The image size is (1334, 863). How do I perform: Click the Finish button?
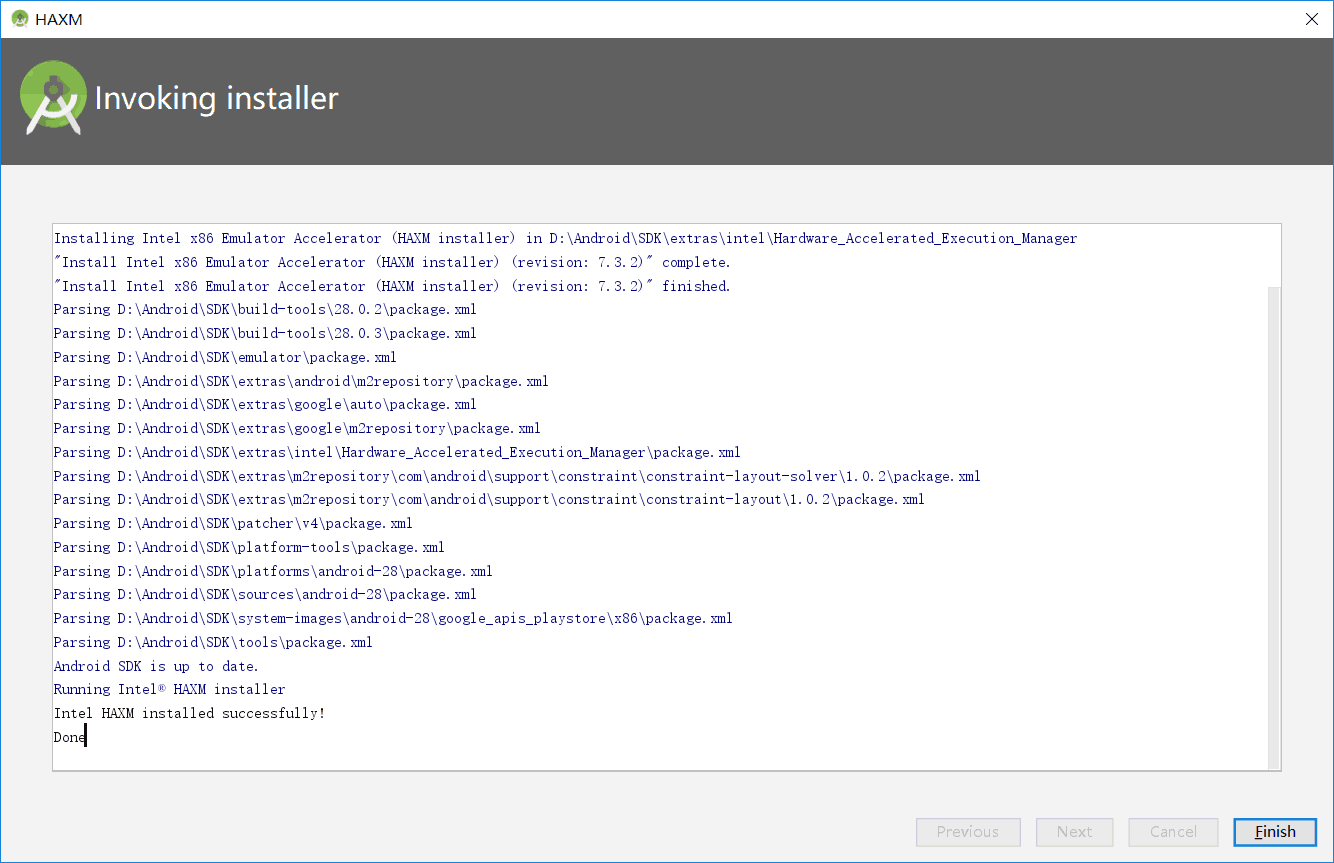[x=1275, y=832]
